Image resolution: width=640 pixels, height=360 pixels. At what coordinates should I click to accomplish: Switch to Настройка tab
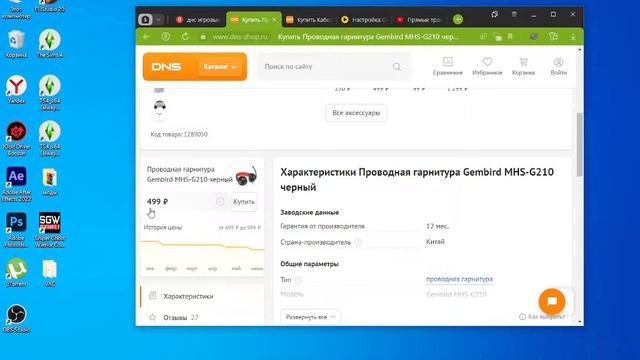(363, 19)
